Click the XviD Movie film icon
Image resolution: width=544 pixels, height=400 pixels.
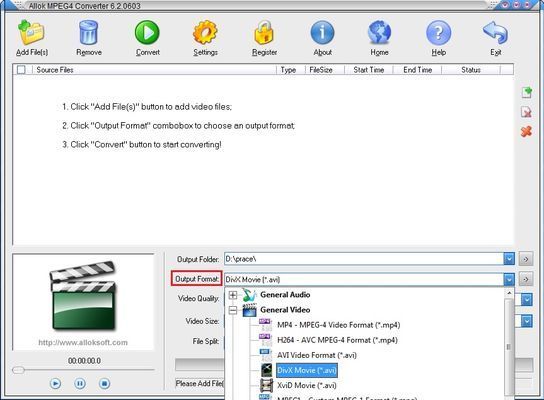click(266, 385)
